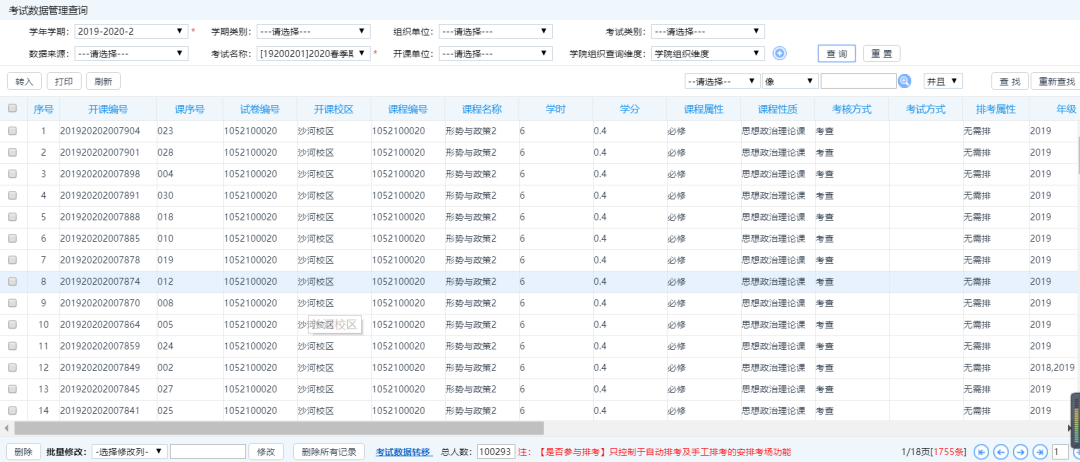Open the 组织单位 dropdown

pos(495,31)
